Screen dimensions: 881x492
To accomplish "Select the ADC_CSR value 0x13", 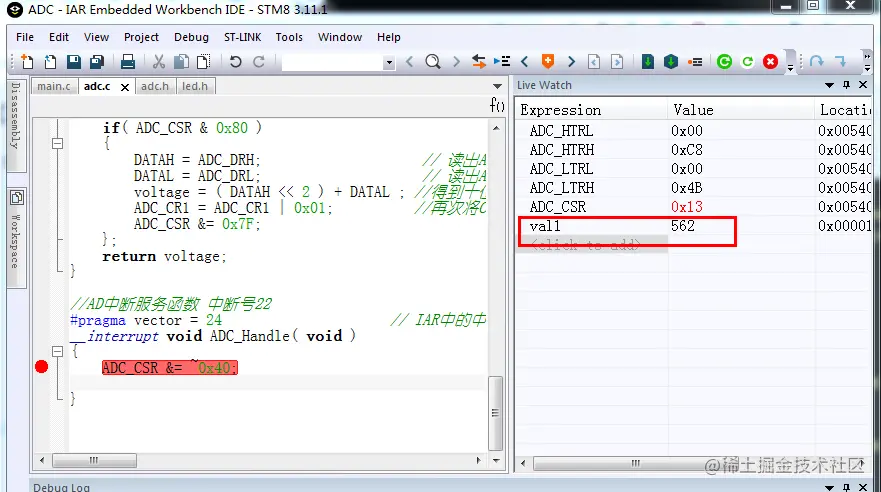I will 687,207.
